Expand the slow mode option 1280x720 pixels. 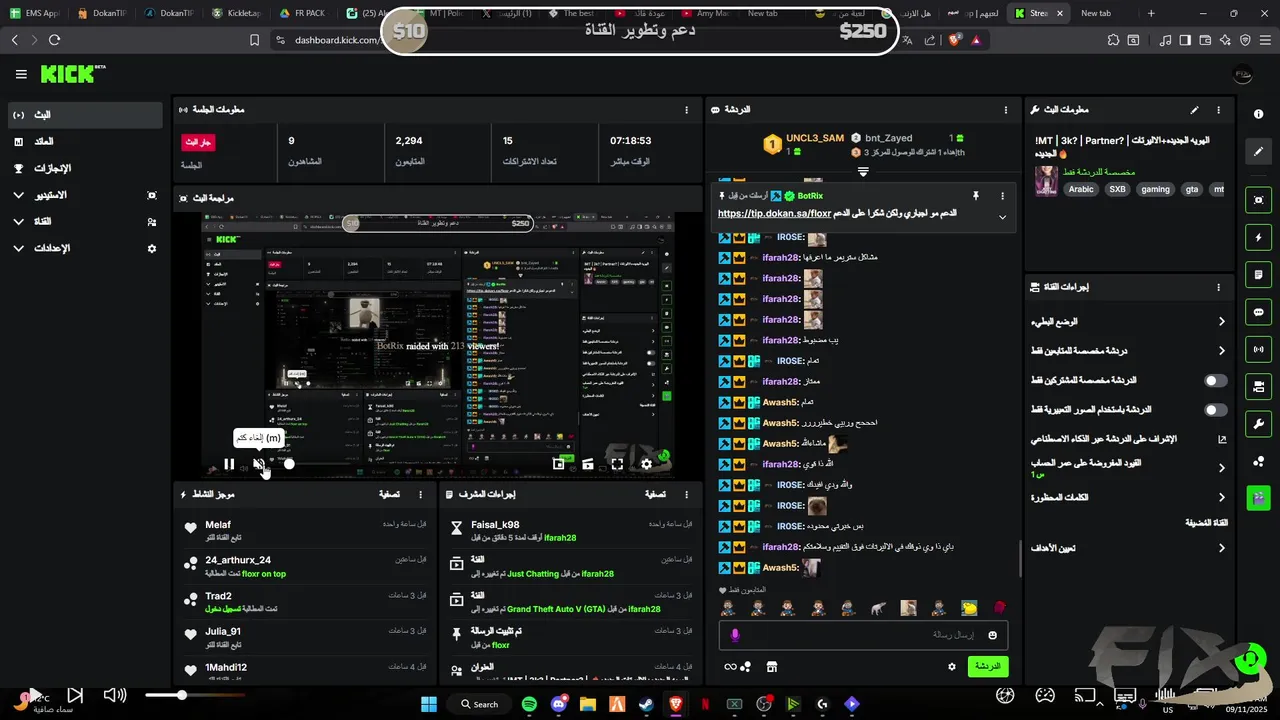1221,322
